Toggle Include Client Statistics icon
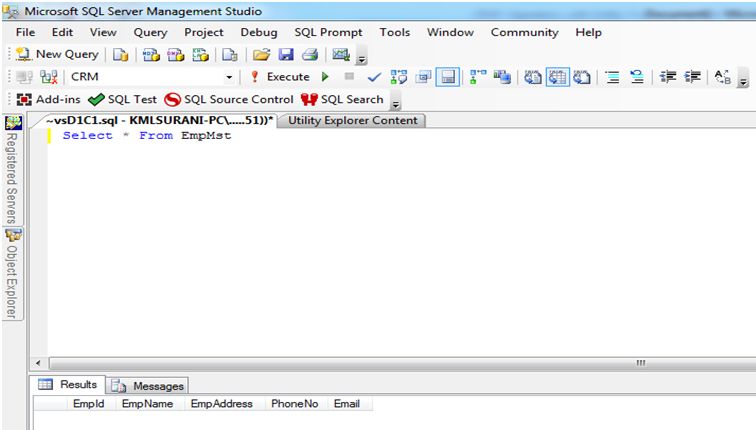The width and height of the screenshot is (756, 430). click(x=502, y=77)
